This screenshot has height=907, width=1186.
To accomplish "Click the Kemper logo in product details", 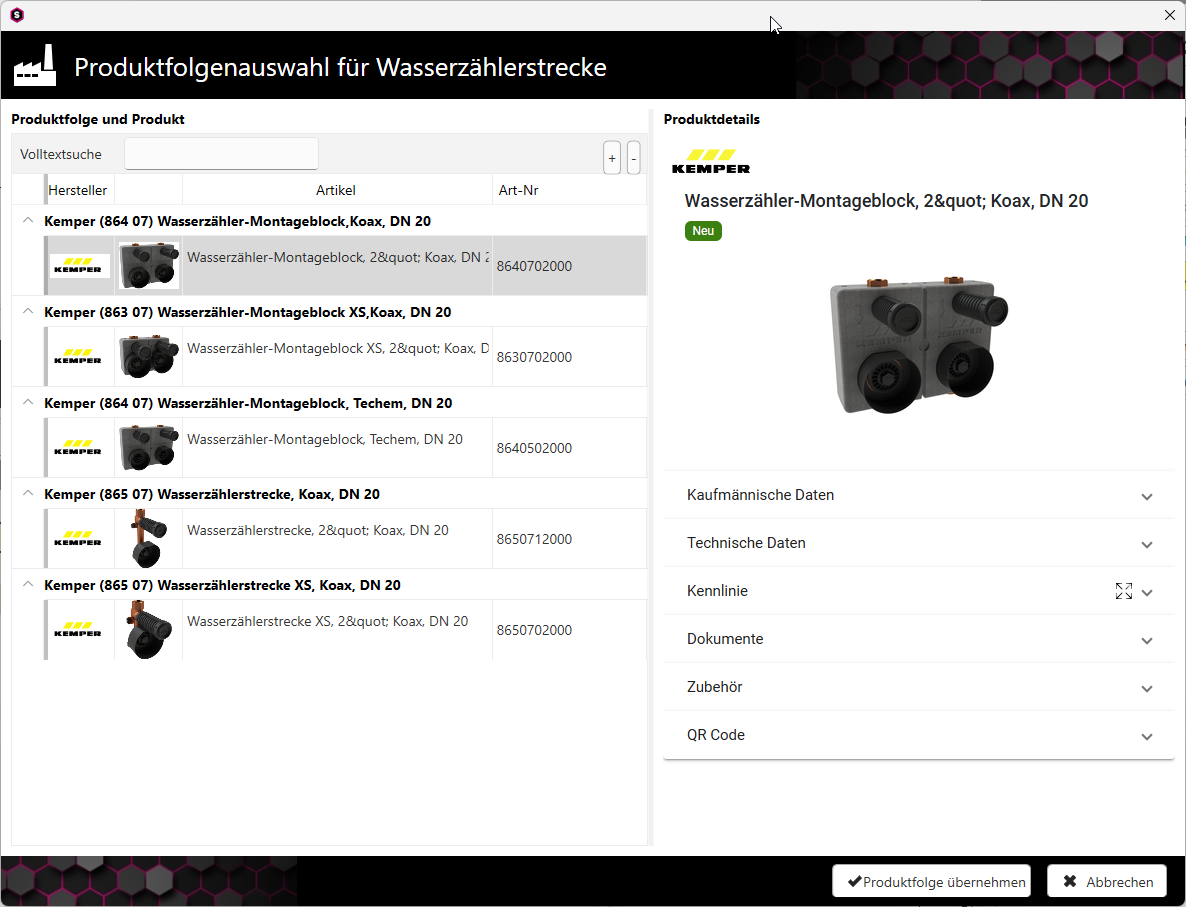I will click(x=711, y=162).
